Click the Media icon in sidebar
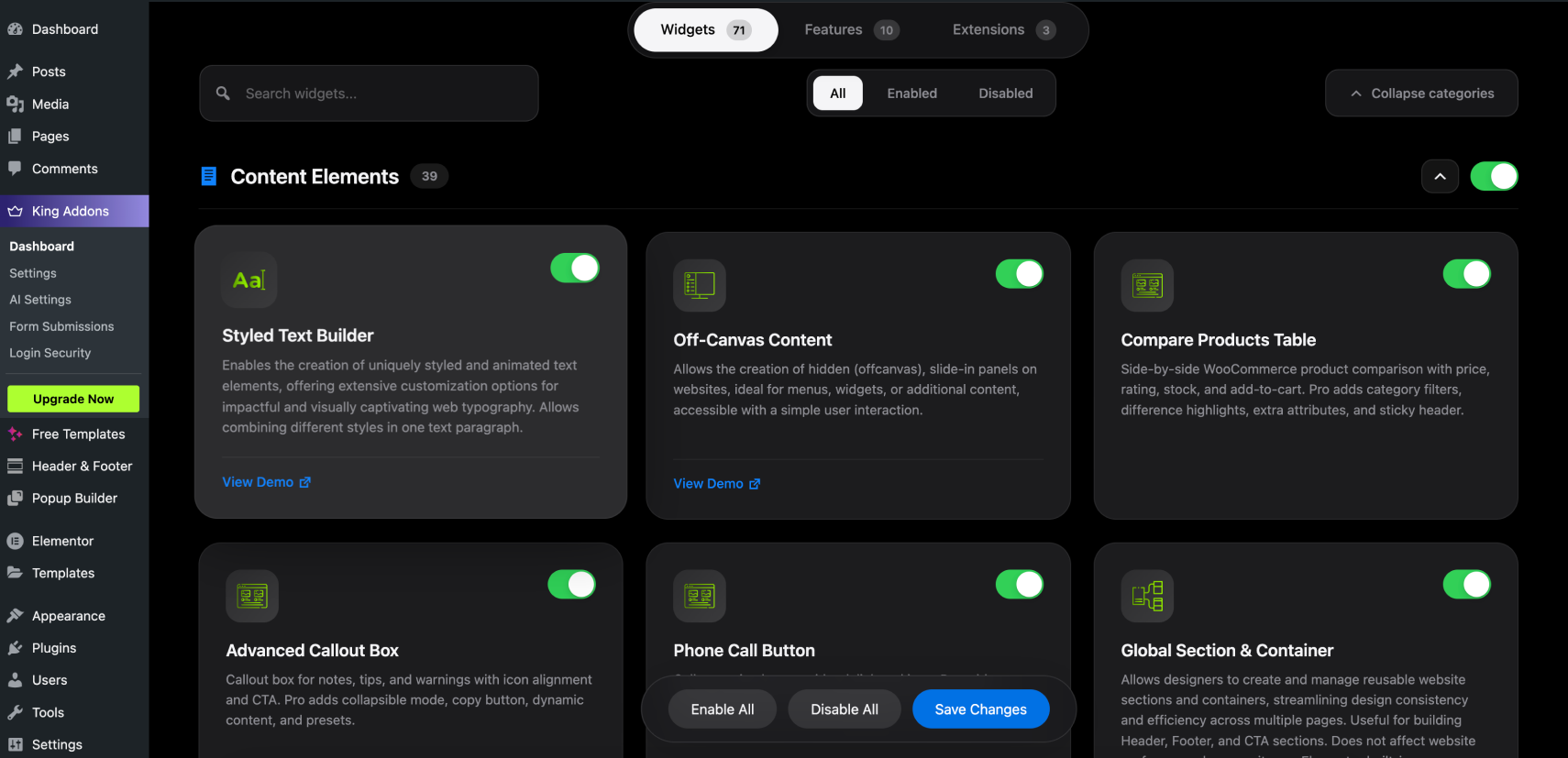The width and height of the screenshot is (1568, 758). (15, 104)
